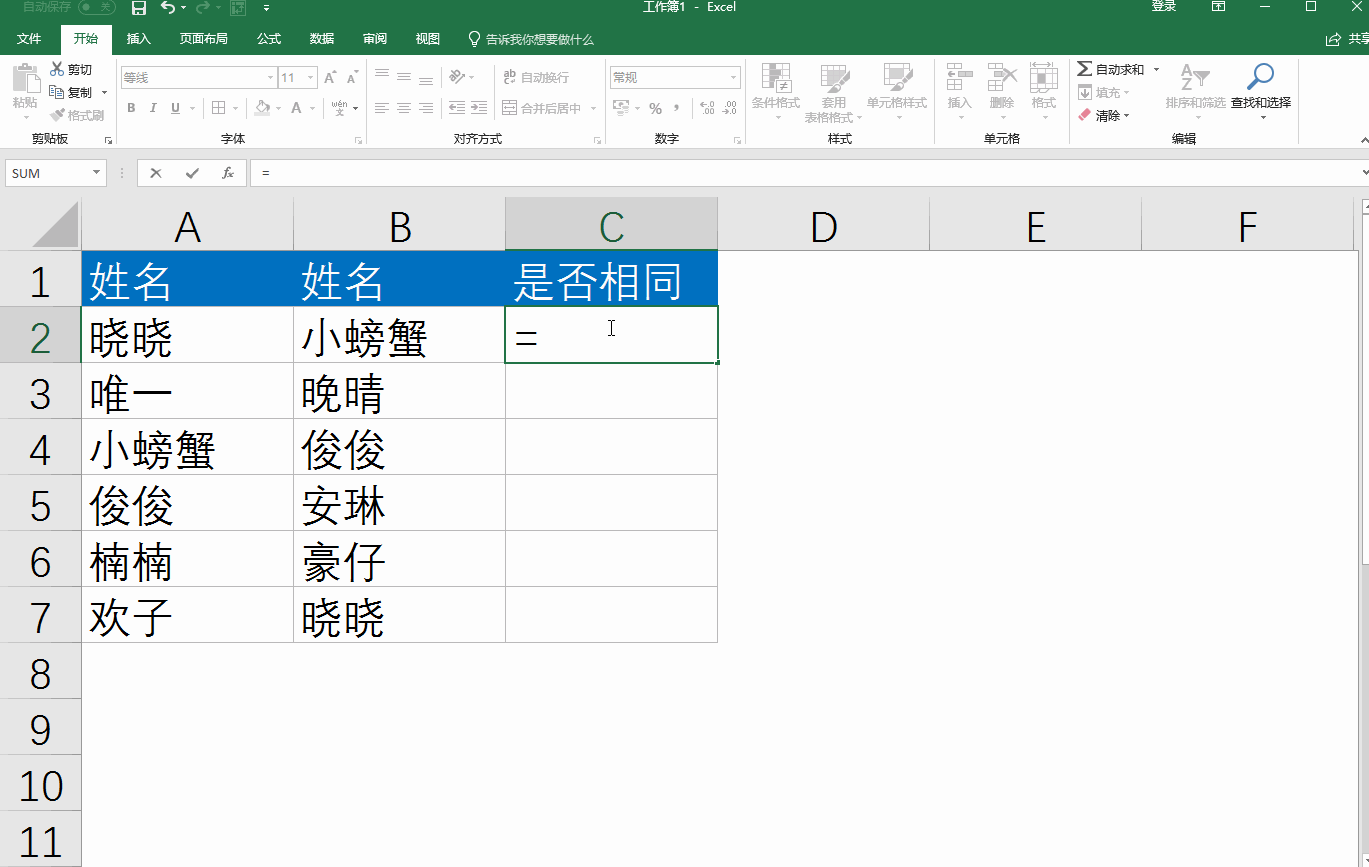Toggle bold formatting

pos(131,108)
